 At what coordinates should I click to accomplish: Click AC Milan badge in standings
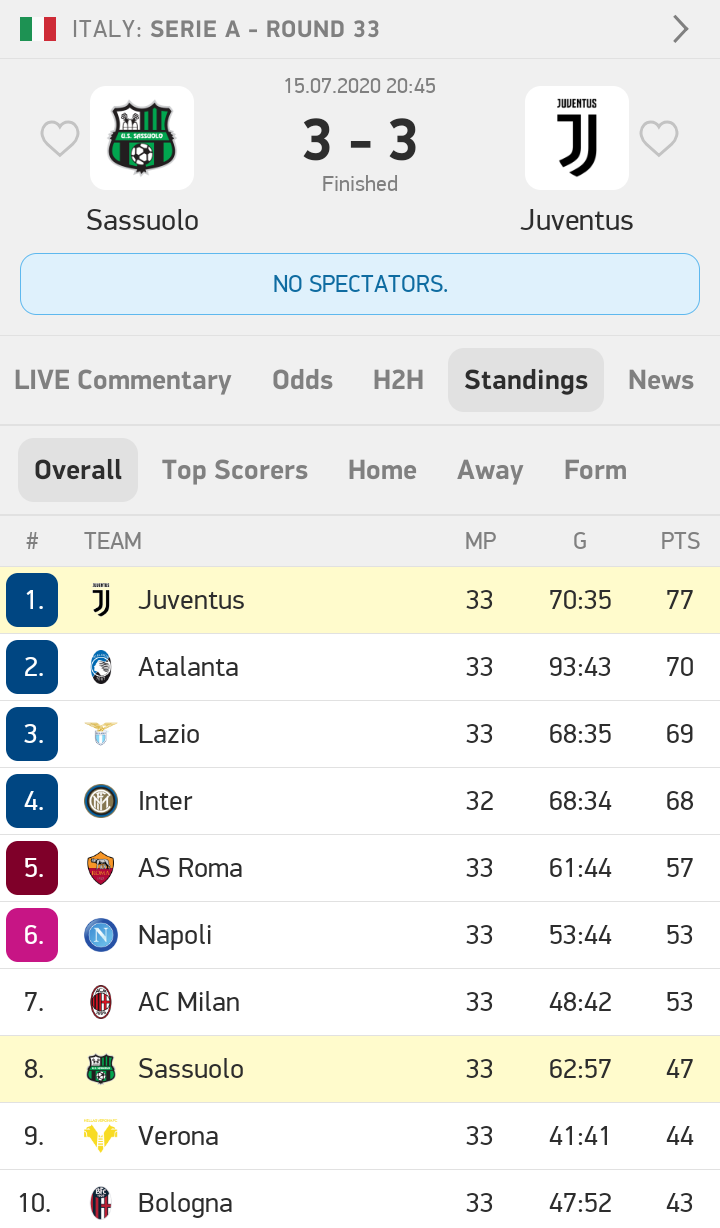tap(101, 1002)
